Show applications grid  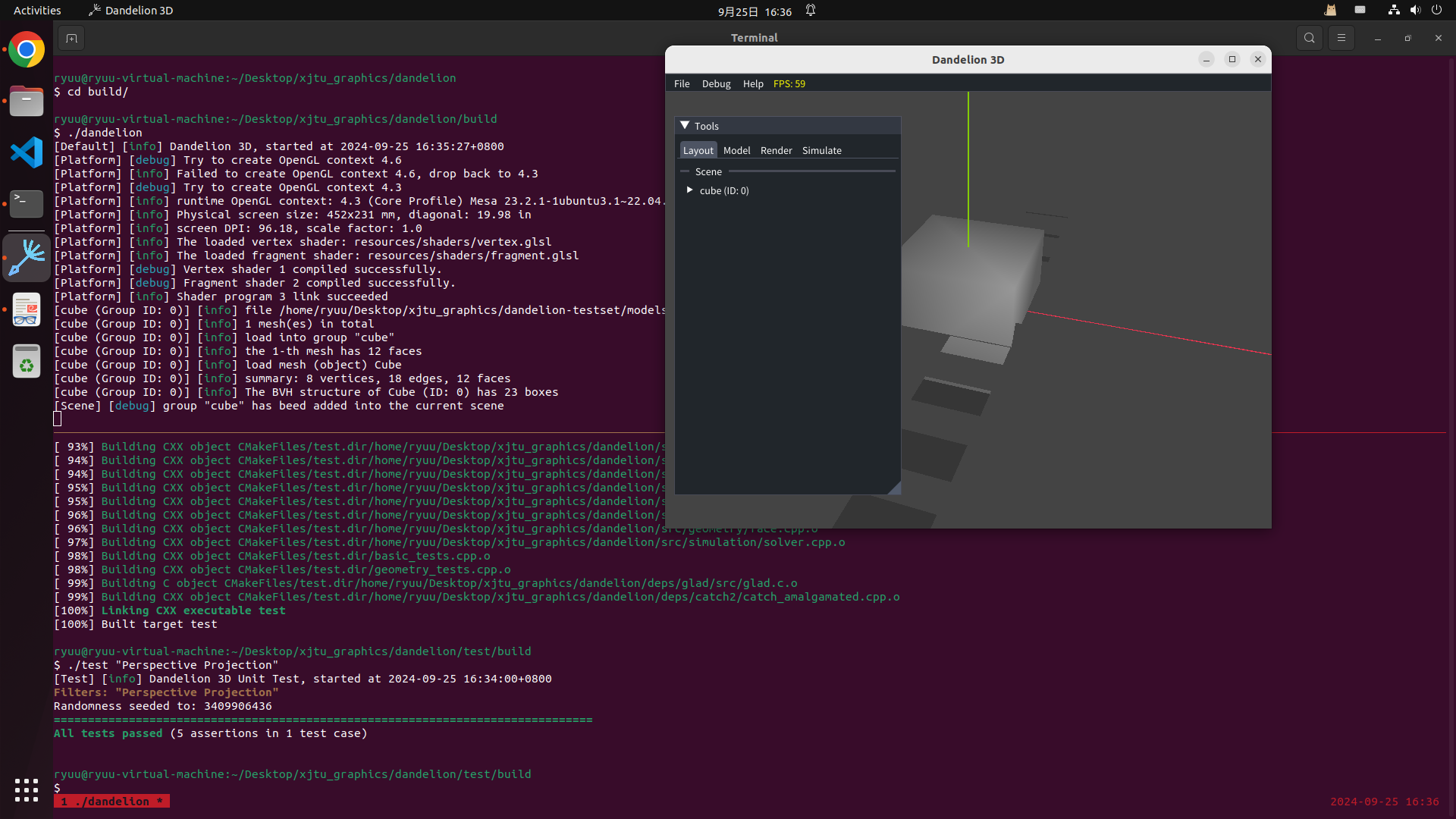[x=27, y=789]
